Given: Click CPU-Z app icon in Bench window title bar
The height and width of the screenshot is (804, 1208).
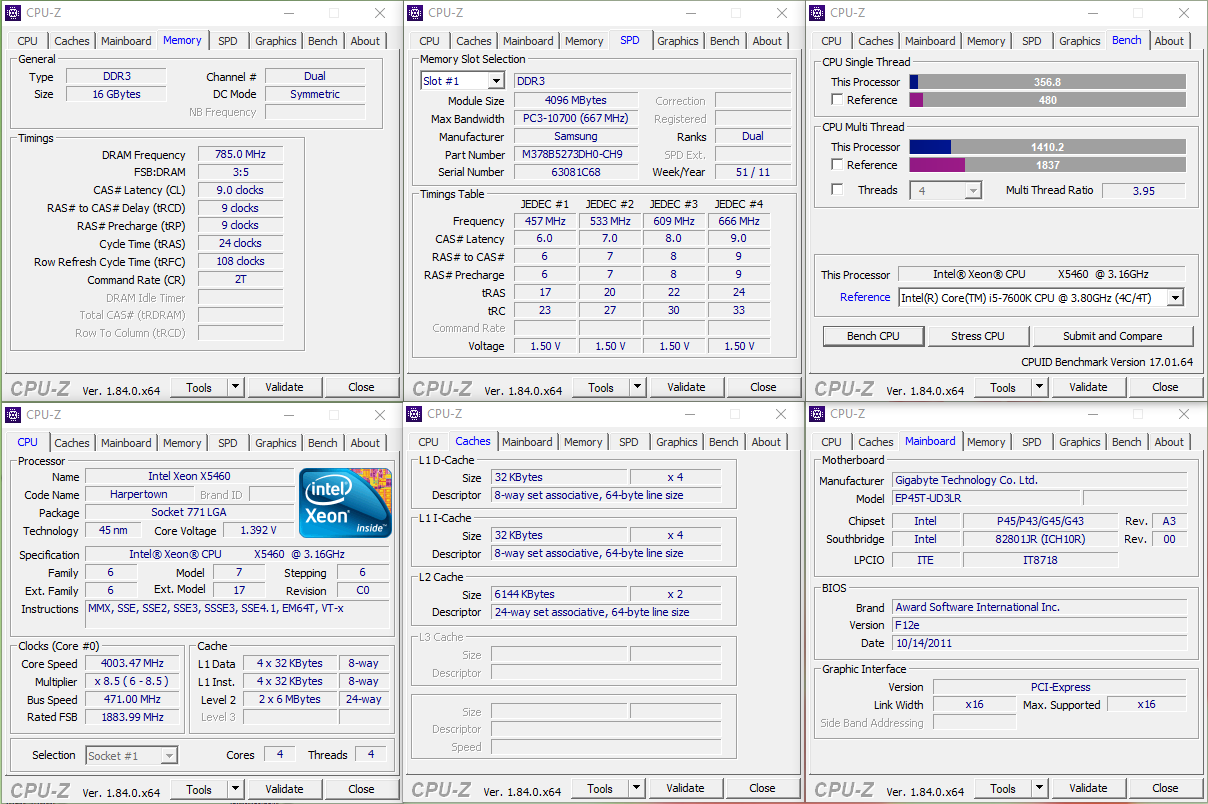Looking at the screenshot, I should 818,13.
